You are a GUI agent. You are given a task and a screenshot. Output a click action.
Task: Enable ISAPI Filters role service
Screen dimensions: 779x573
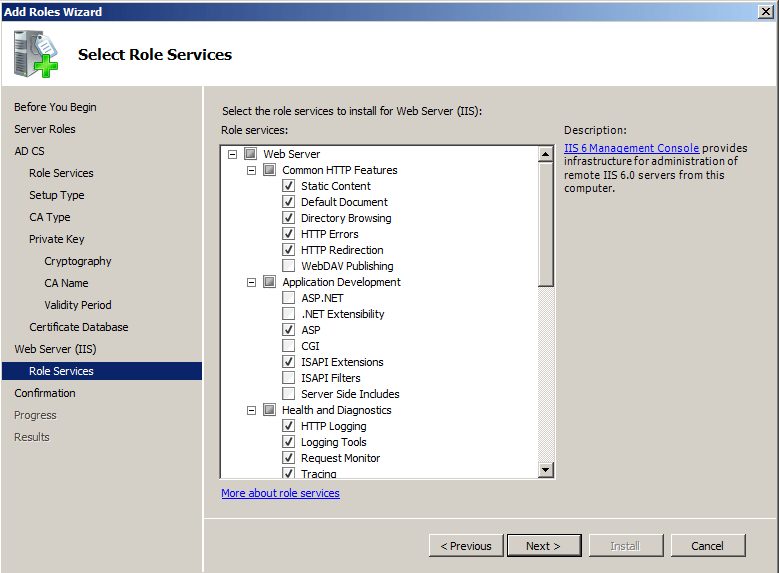click(x=289, y=378)
